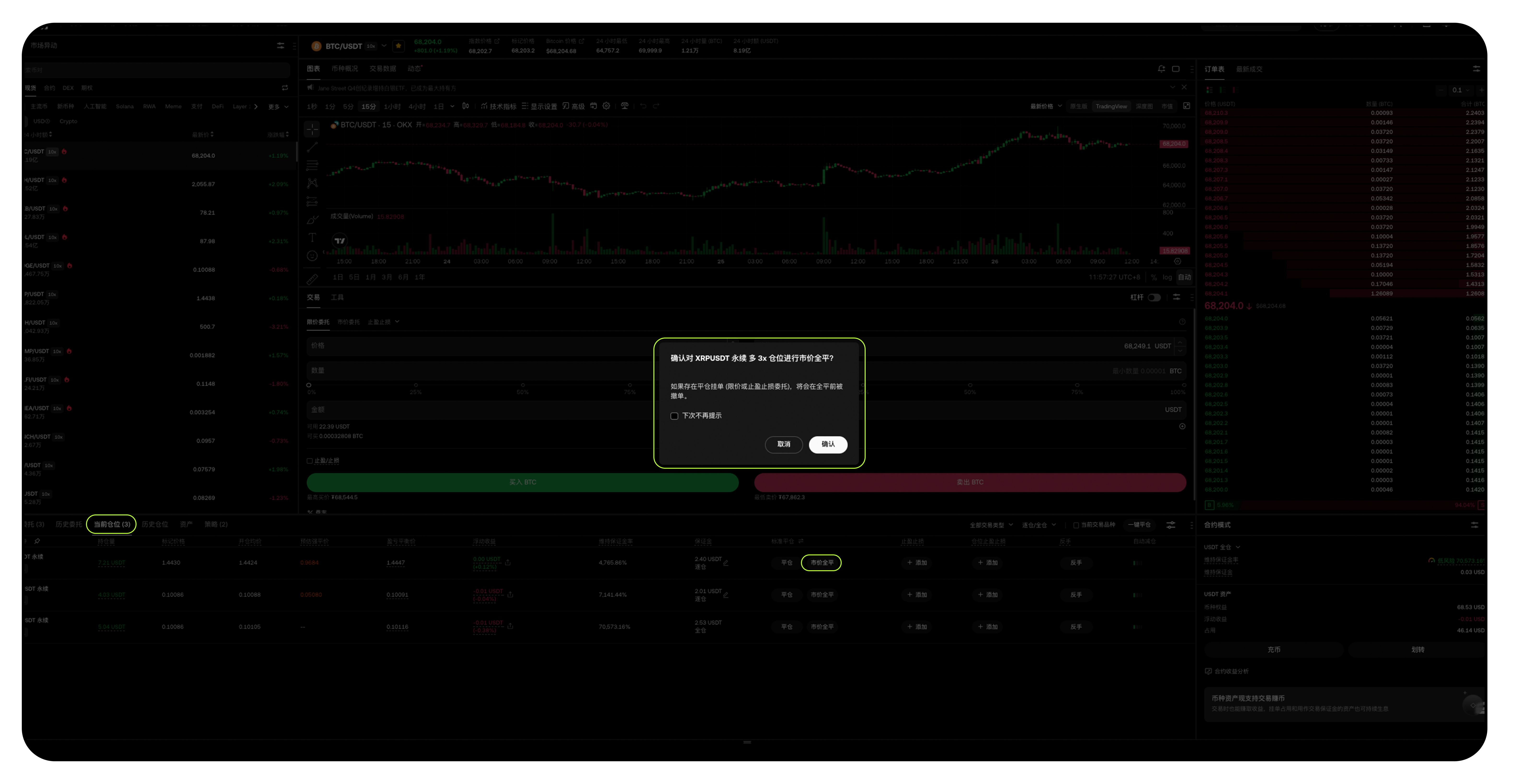
Task: Switch chart layout via the rectangle icon
Action: pos(1176,69)
